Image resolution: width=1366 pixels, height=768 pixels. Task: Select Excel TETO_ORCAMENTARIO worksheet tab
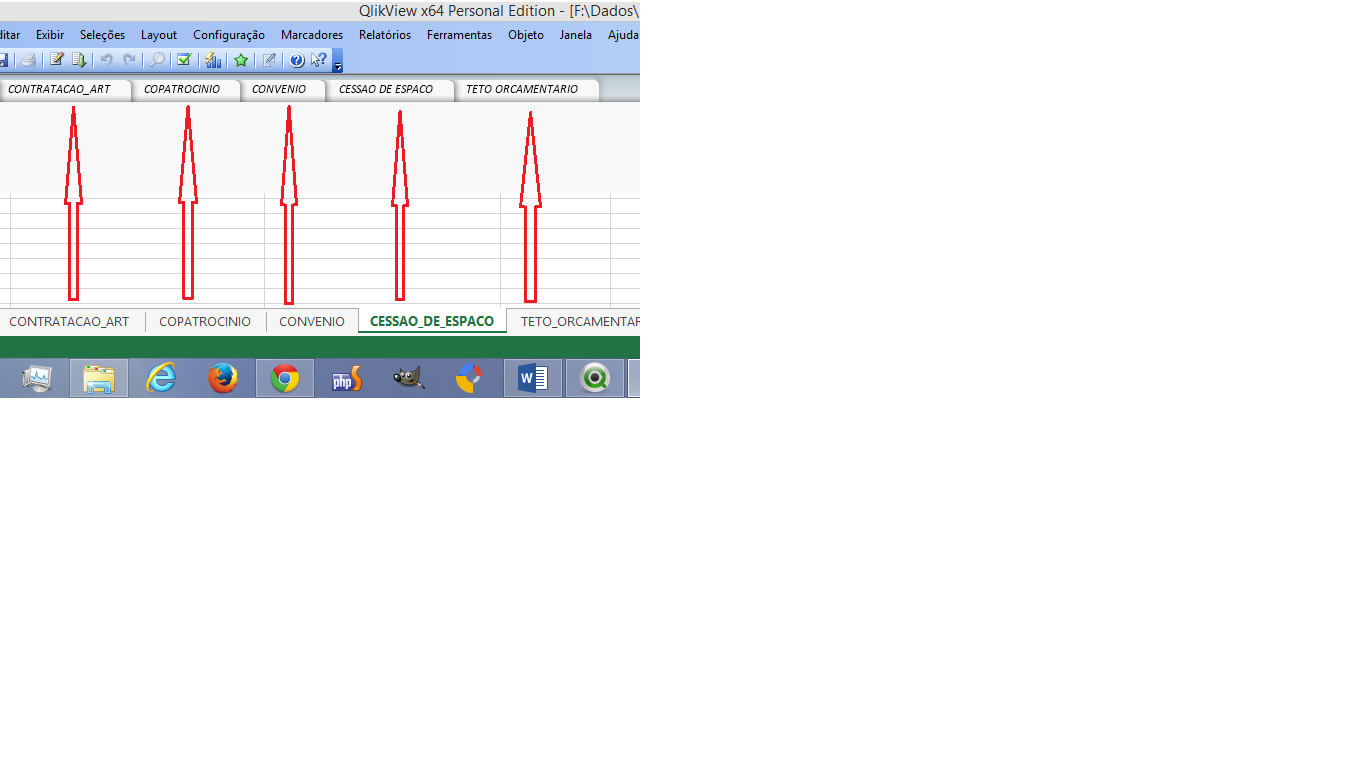pos(576,322)
